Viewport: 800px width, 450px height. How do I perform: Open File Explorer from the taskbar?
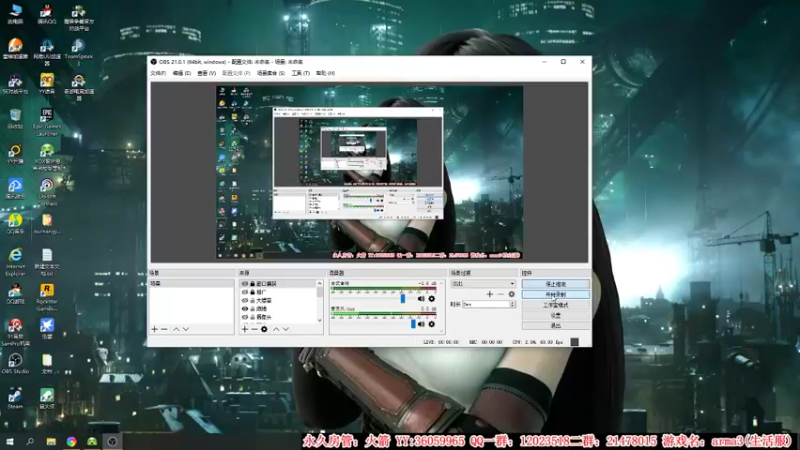51,441
